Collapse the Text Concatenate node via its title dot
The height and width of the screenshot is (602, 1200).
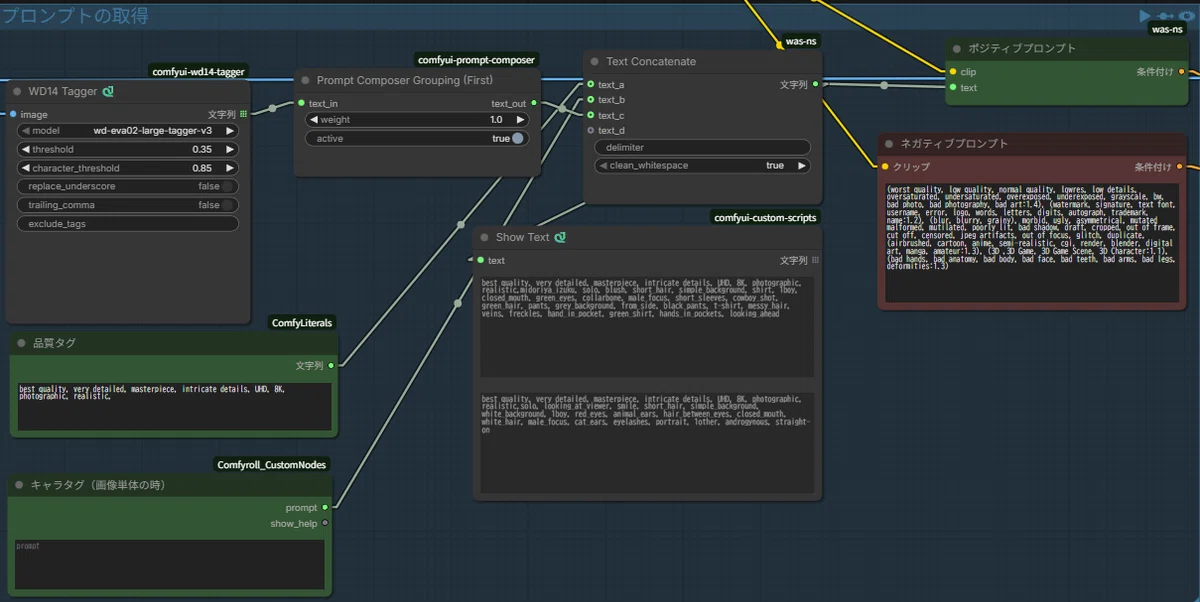click(x=594, y=62)
